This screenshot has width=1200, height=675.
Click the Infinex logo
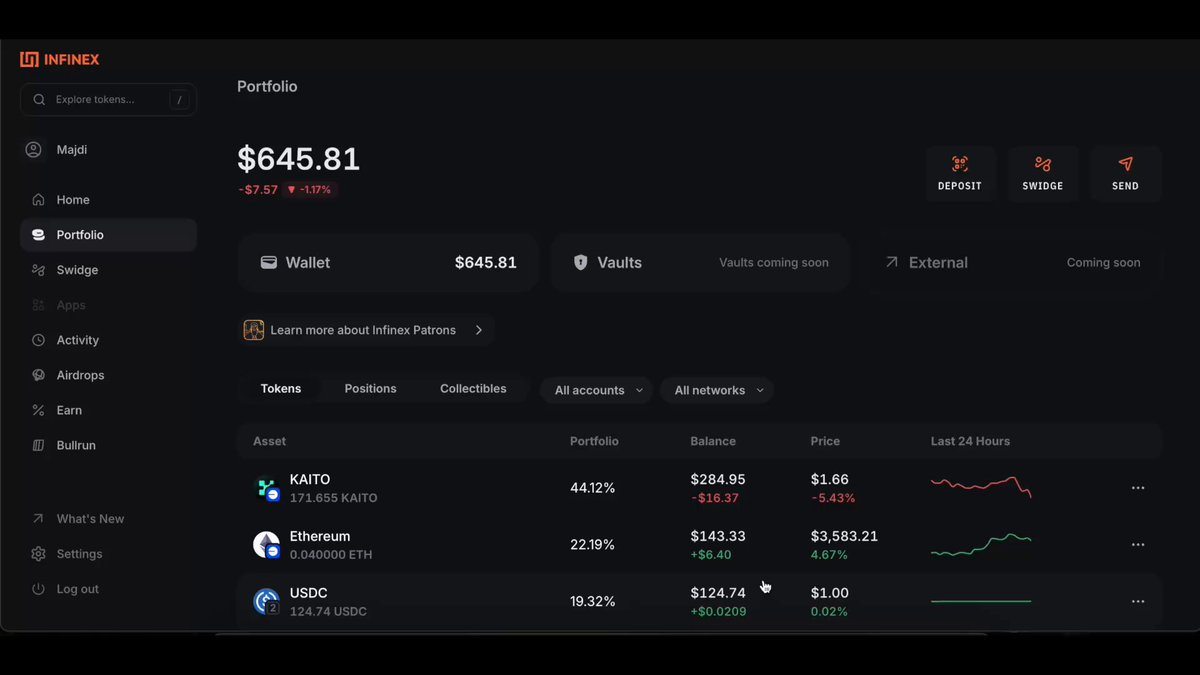[x=60, y=59]
